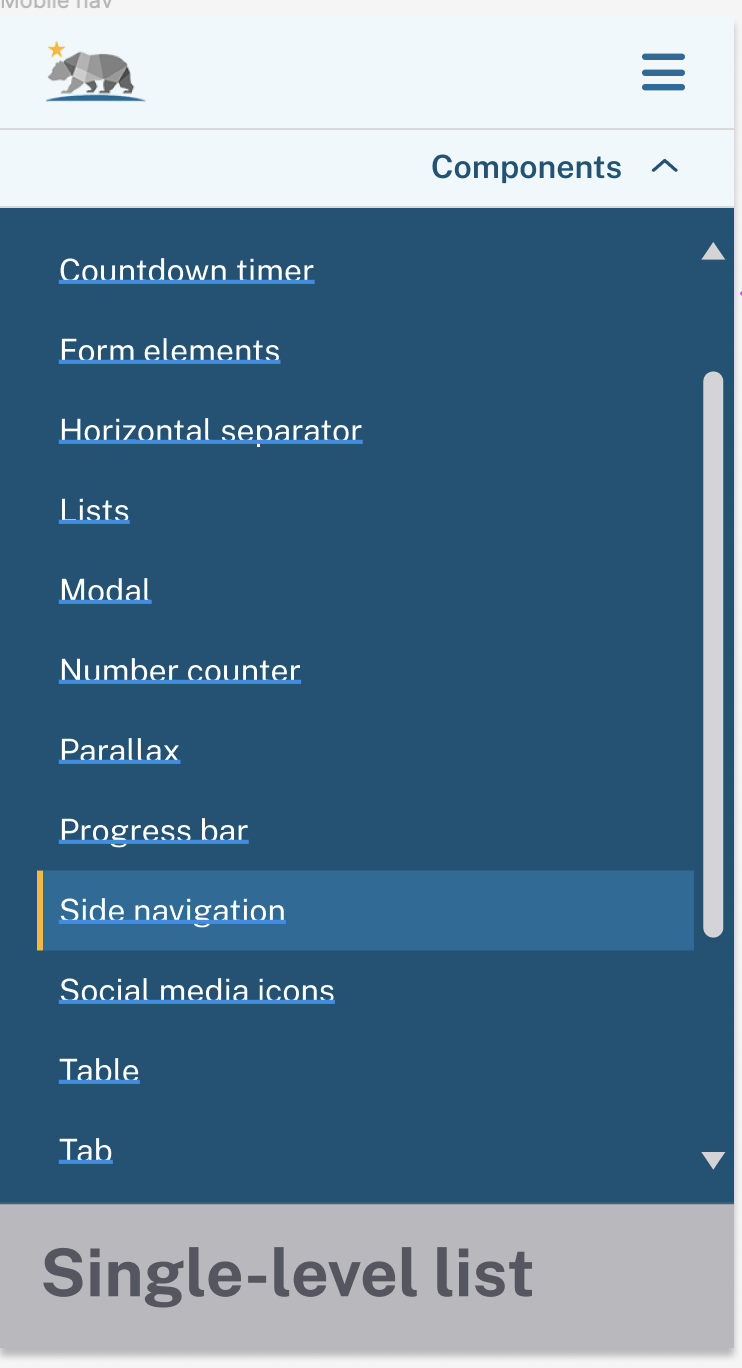The image size is (742, 1368).
Task: Open the "Lists" component page
Action: point(94,510)
